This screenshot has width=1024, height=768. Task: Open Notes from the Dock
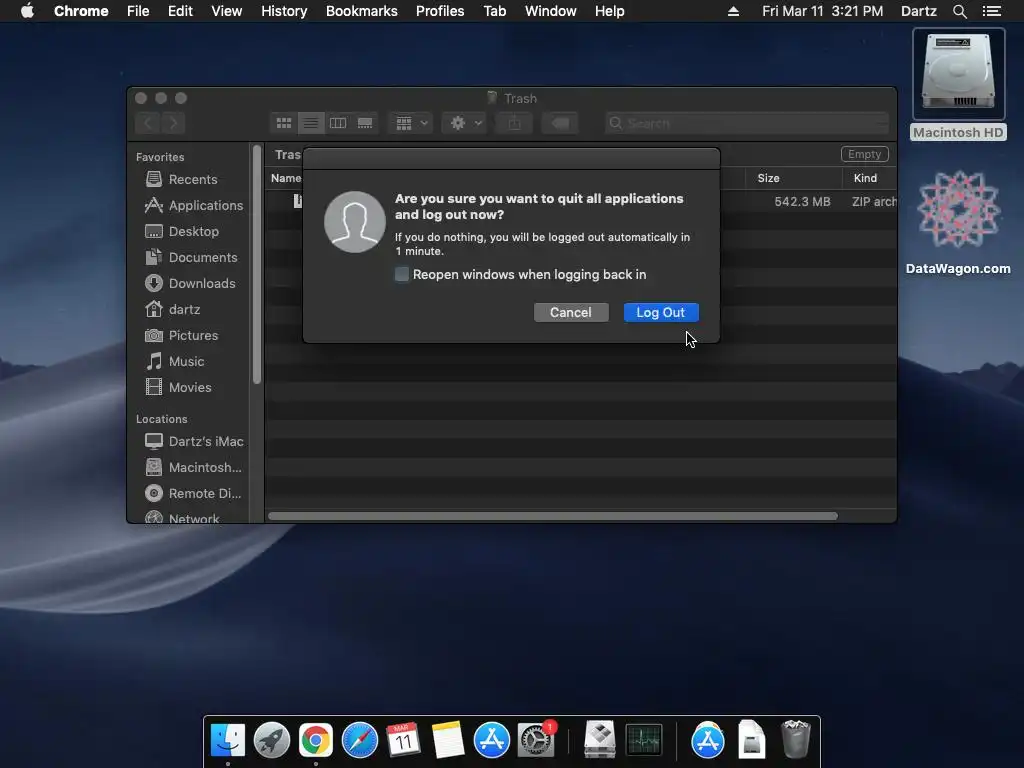point(448,740)
